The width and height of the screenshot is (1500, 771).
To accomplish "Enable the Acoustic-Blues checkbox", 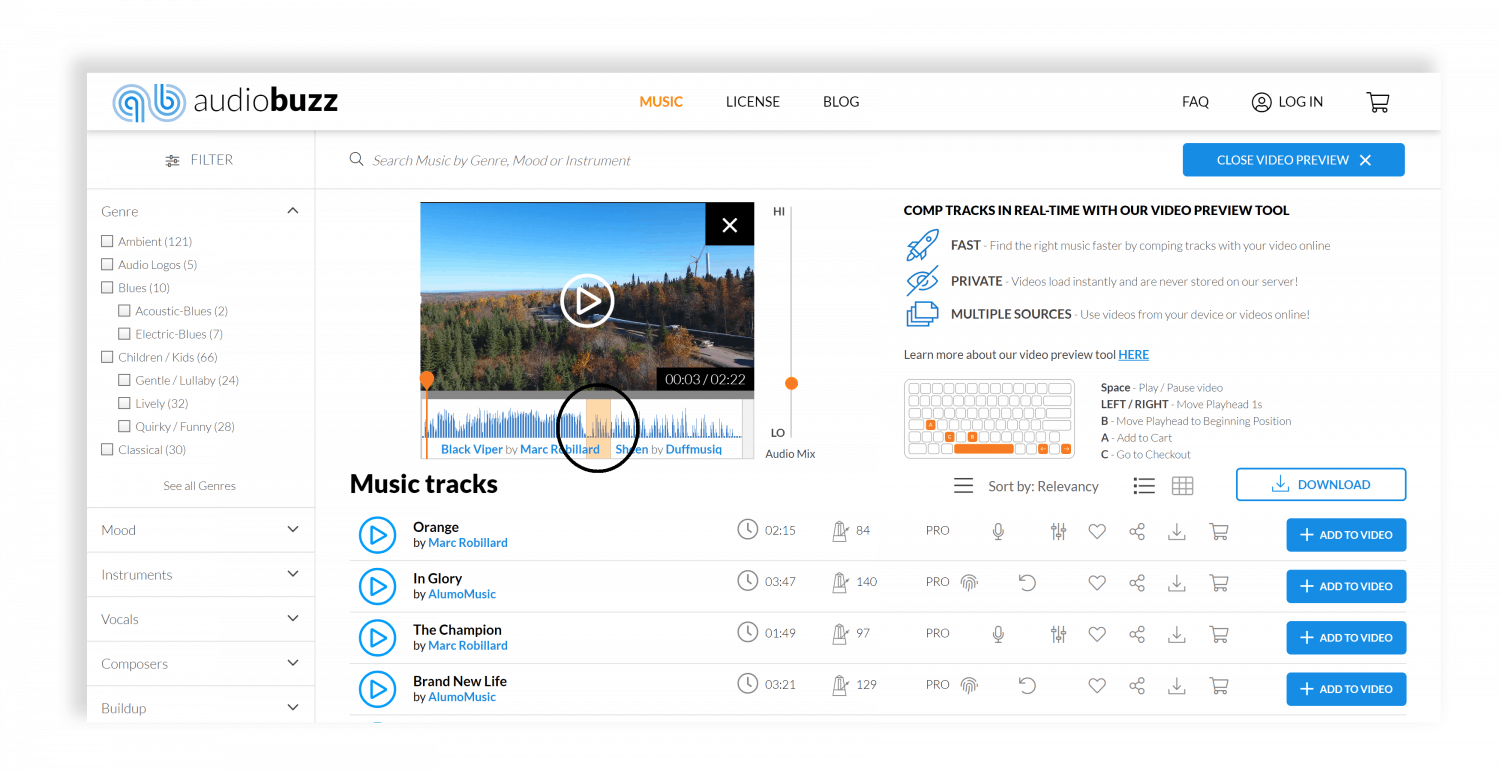I will point(124,310).
